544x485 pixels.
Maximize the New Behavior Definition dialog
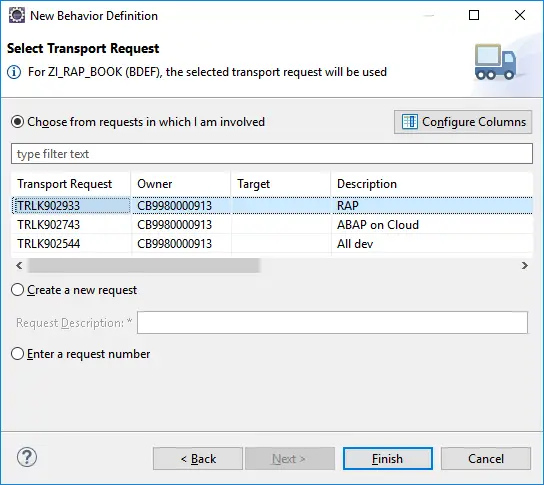pos(474,15)
